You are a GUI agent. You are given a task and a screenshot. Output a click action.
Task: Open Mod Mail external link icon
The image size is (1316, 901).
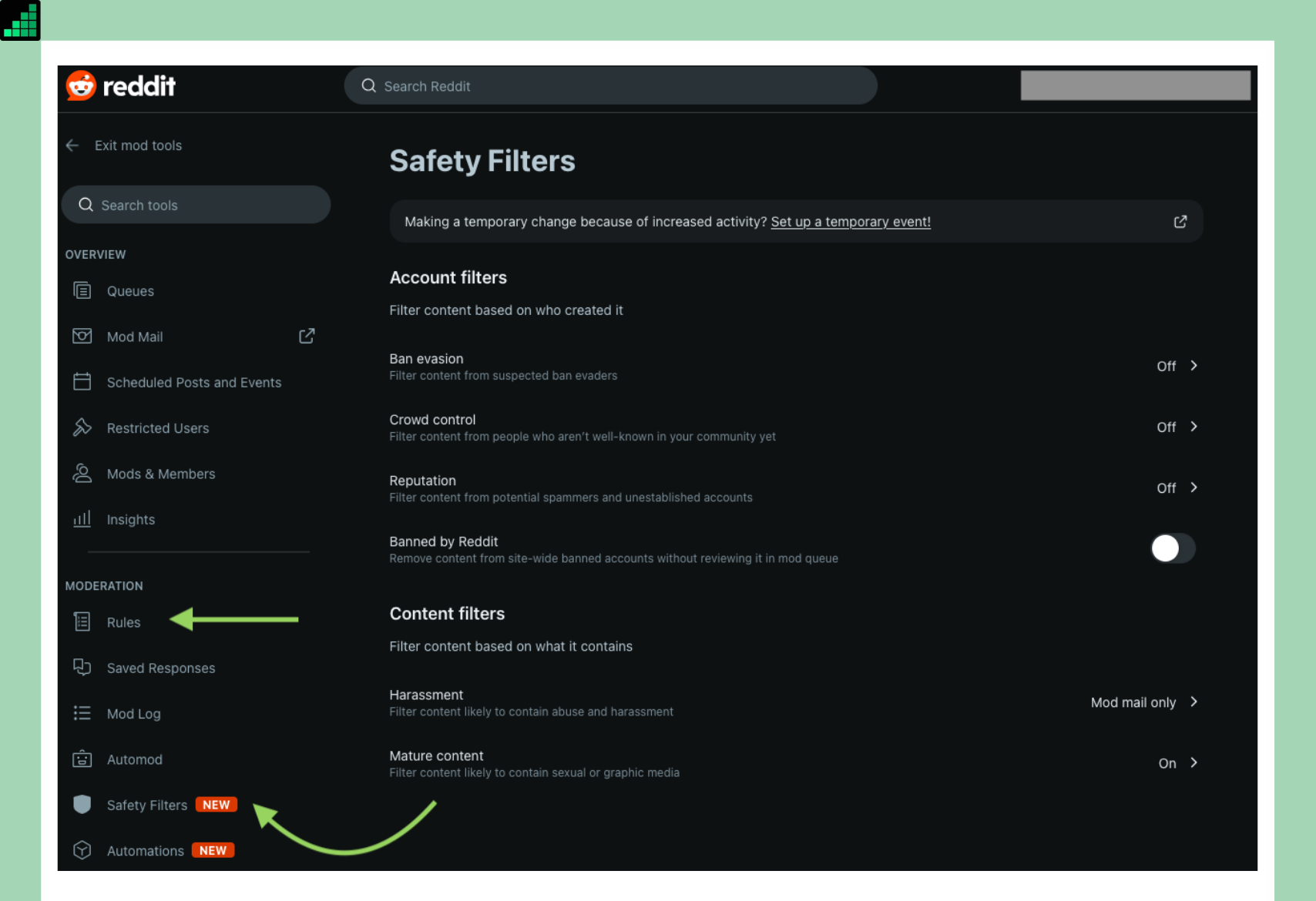coord(307,336)
